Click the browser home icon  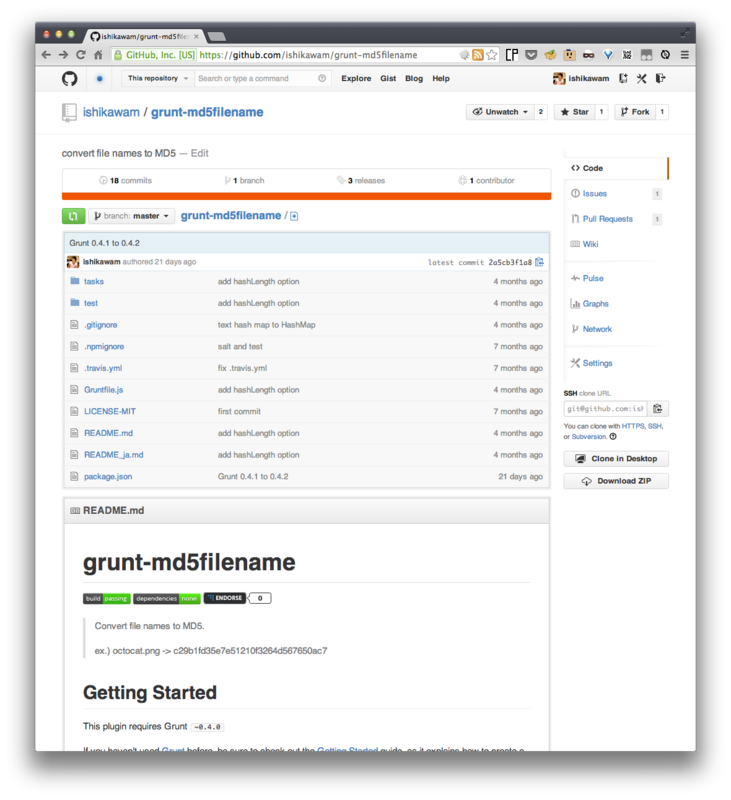(x=98, y=55)
